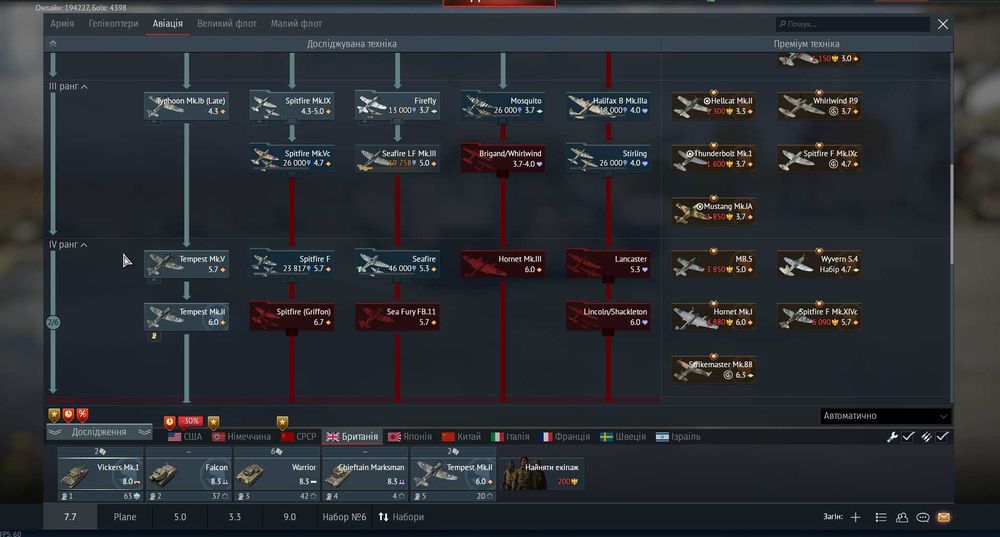Open the Typhoon Mk.Ib (Late) aircraft card
Screen dimensions: 1000x537
tap(186, 105)
